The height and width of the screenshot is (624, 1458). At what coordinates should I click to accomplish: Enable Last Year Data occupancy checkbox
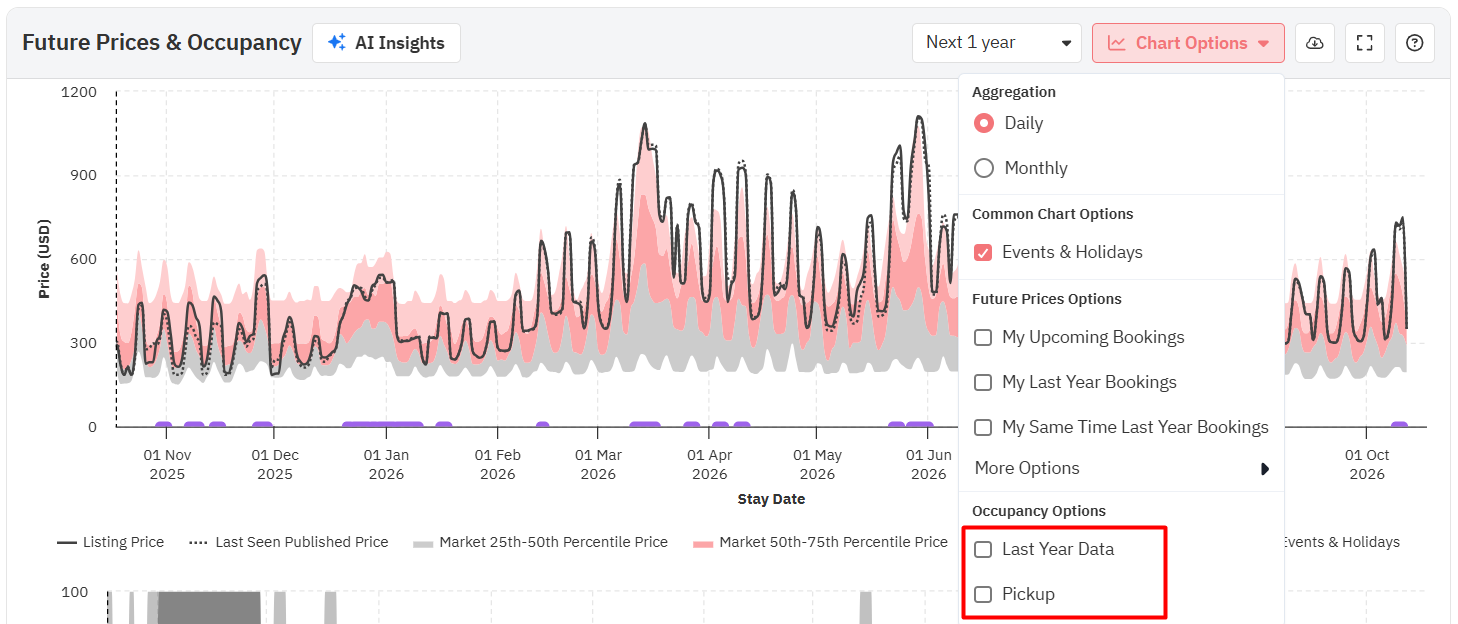(x=983, y=549)
